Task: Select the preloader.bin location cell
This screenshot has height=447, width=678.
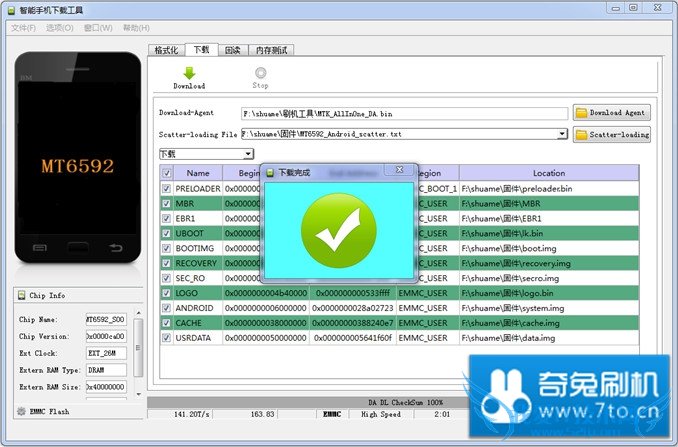Action: tap(549, 188)
